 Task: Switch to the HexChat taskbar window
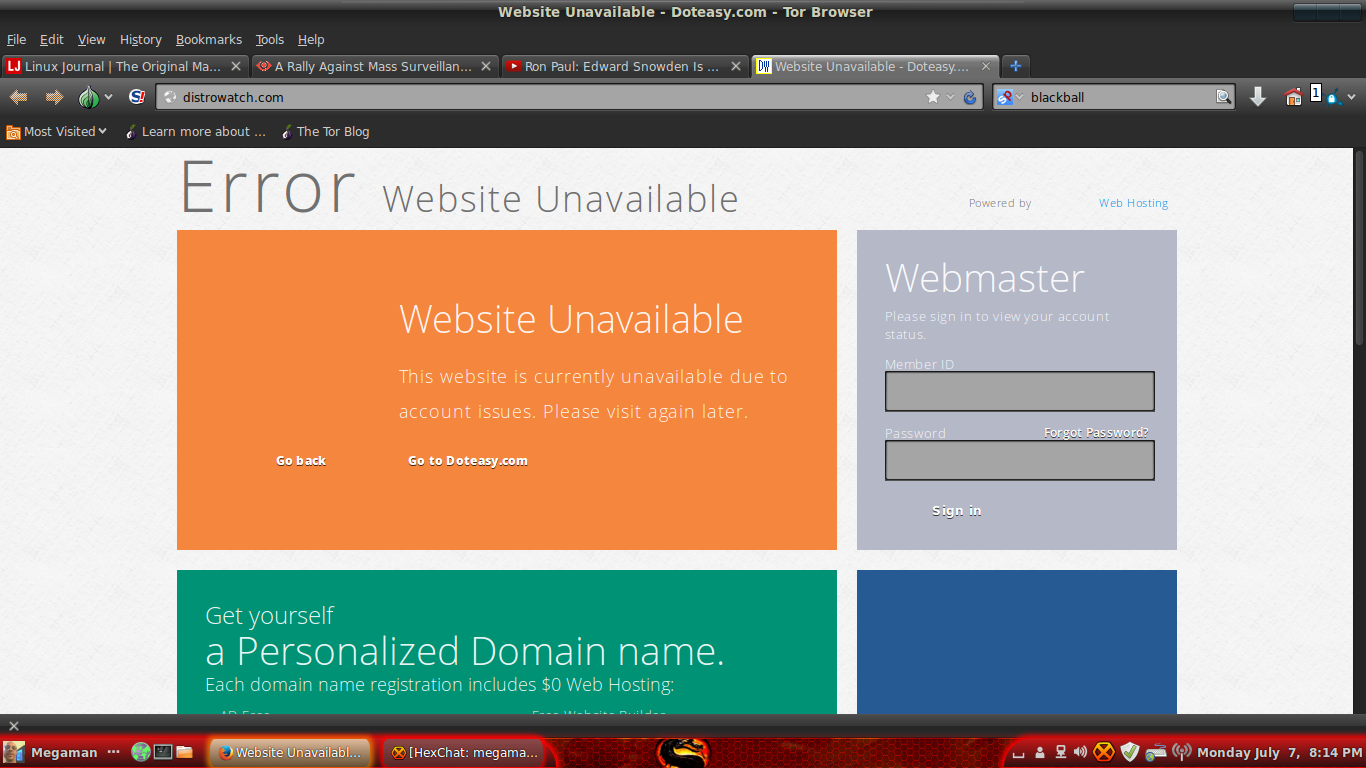pyautogui.click(x=464, y=752)
